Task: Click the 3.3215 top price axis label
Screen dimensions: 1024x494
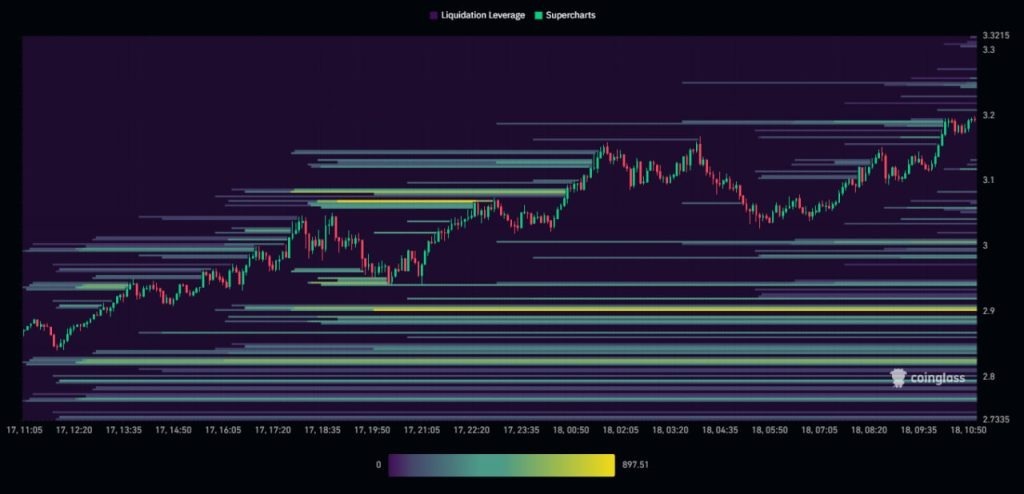Action: coord(996,37)
